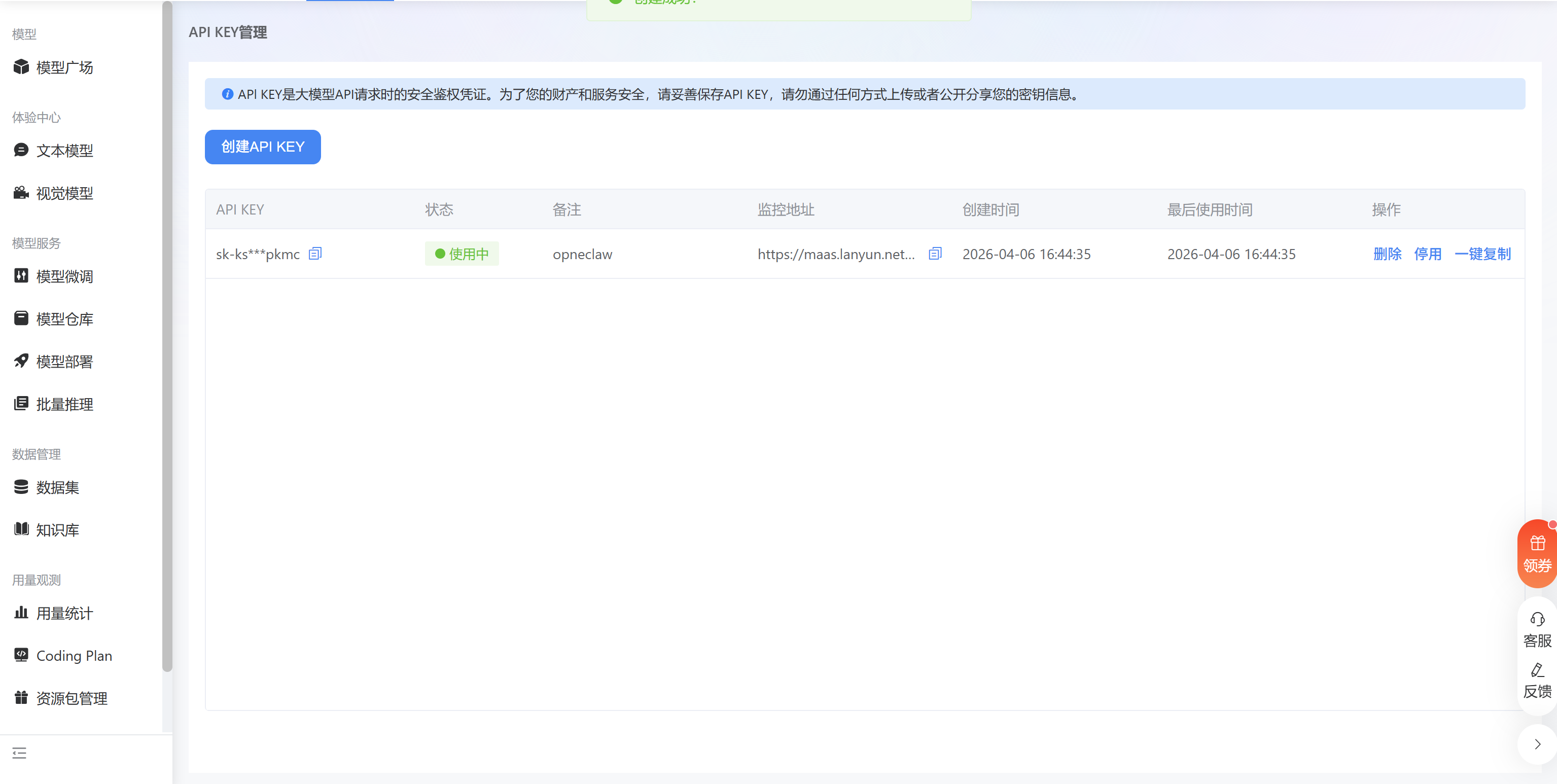
Task: Open the 领券 gift coupon widget
Action: coord(1537,554)
